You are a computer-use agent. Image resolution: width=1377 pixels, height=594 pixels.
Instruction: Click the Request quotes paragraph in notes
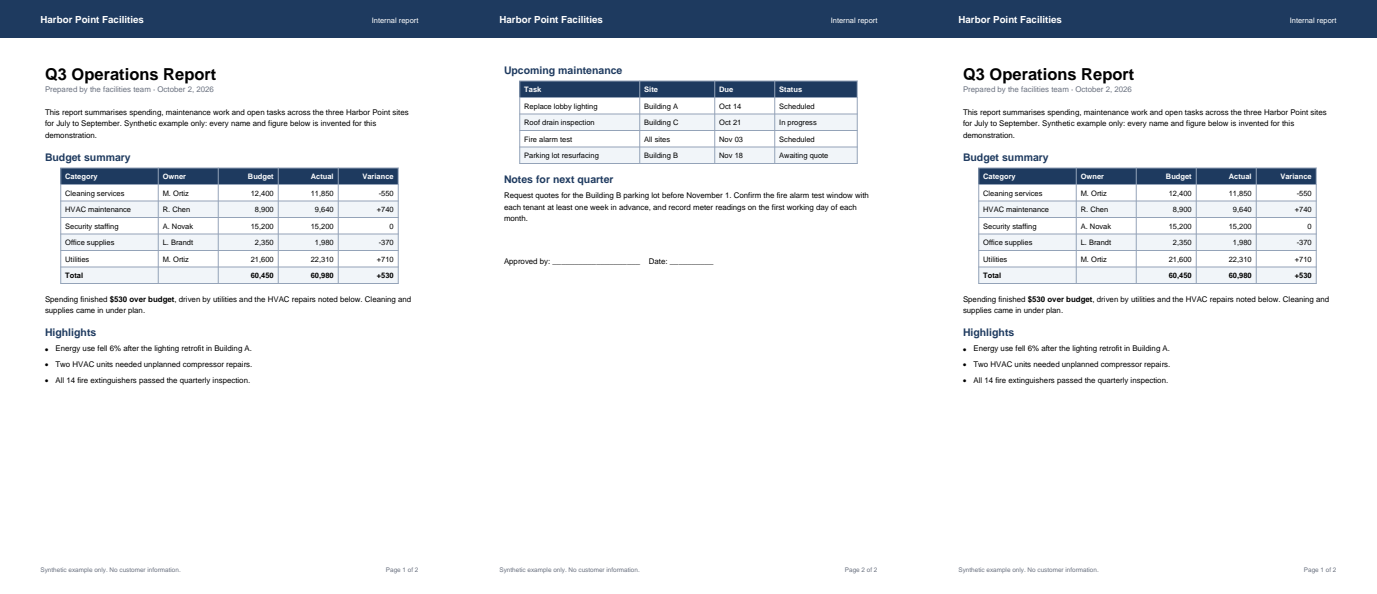click(687, 206)
